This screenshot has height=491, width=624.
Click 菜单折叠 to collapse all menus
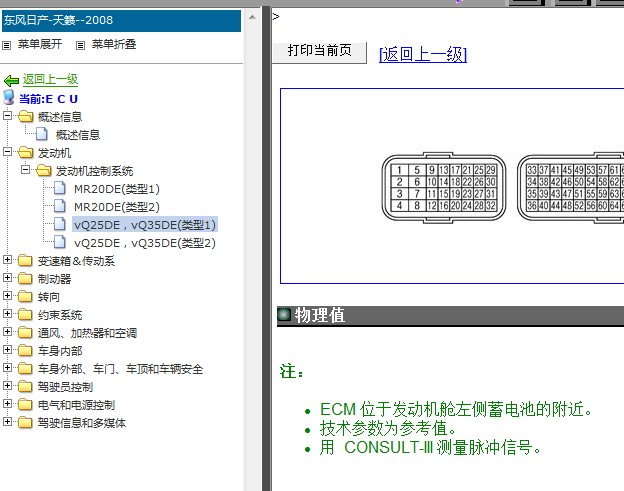point(114,44)
